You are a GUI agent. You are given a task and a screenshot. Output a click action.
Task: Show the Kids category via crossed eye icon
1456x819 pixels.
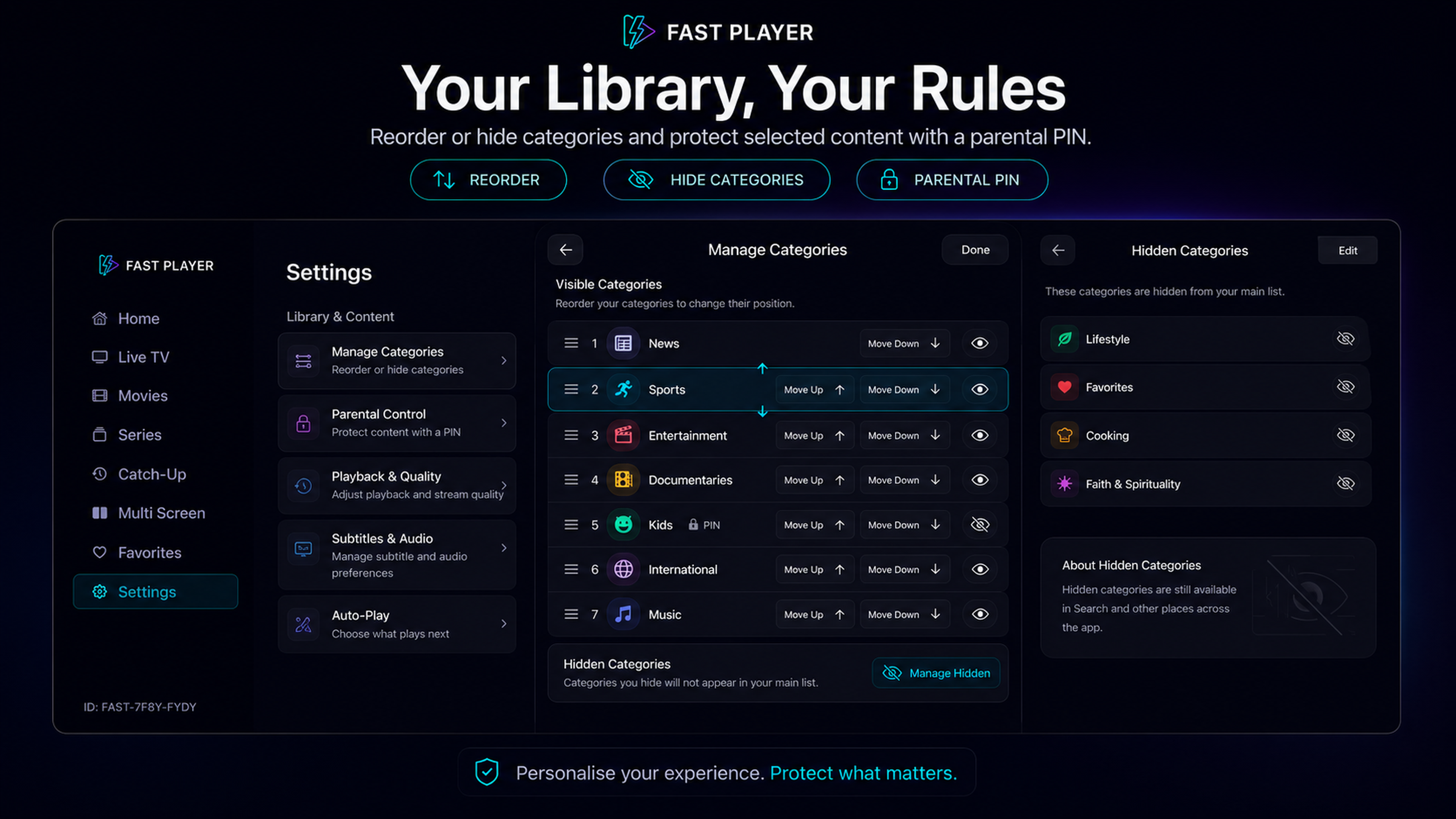(979, 524)
